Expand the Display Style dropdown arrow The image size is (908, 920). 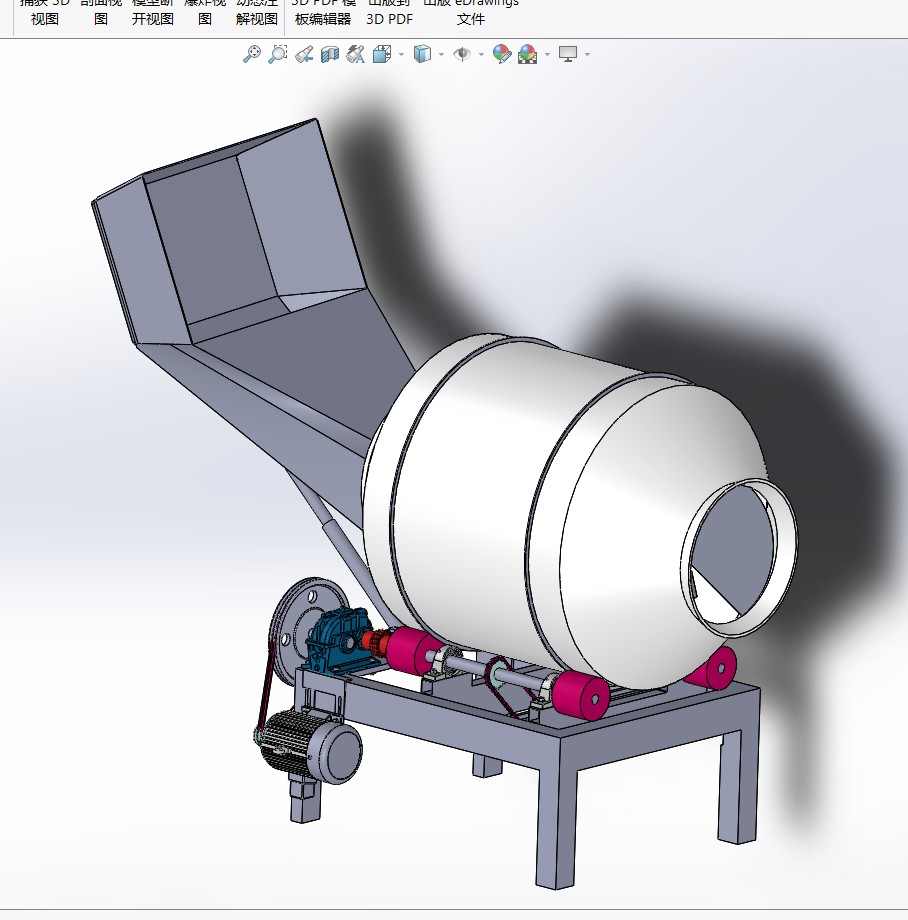pyautogui.click(x=441, y=55)
